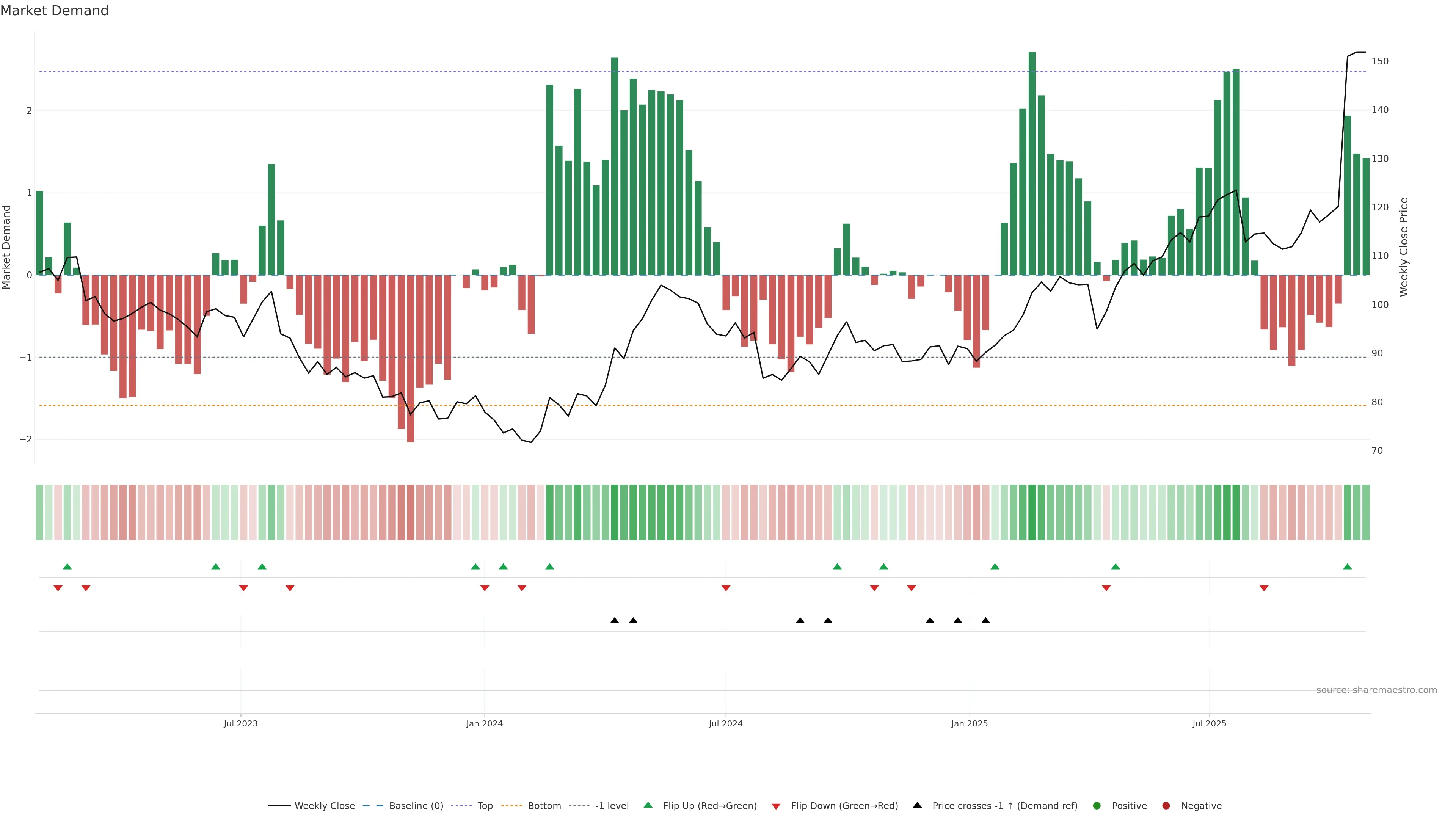The height and width of the screenshot is (819, 1456).
Task: Click the -1 level legend entry
Action: [x=612, y=806]
